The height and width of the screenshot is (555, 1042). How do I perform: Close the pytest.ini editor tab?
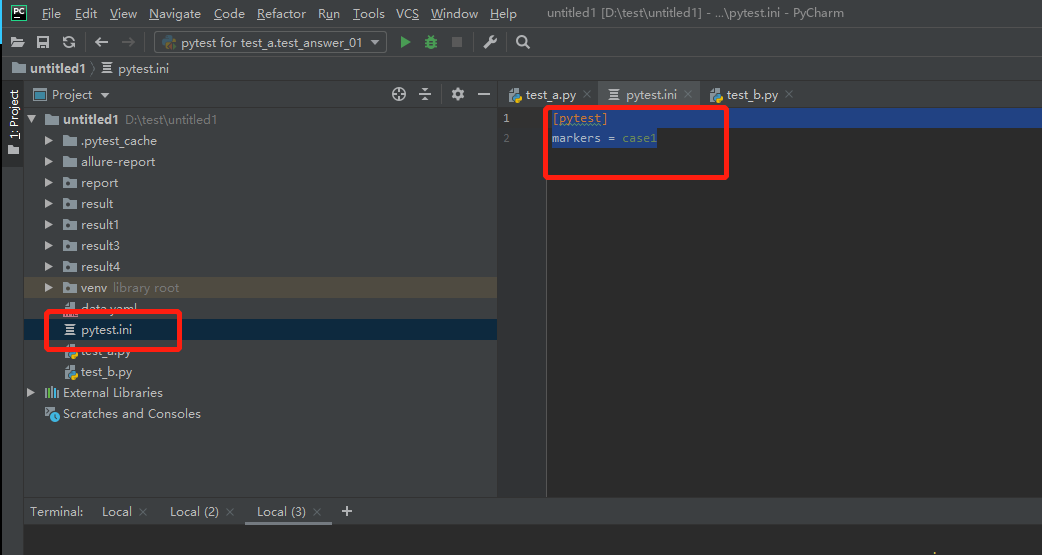pos(688,94)
